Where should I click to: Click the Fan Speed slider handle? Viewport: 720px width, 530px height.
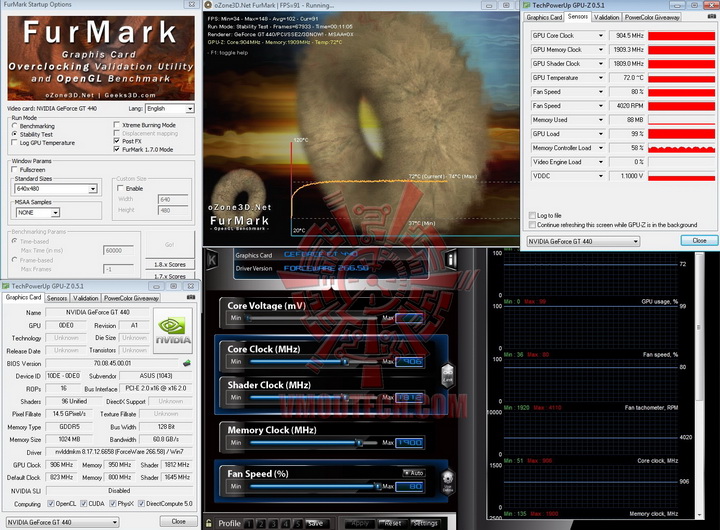coord(377,486)
